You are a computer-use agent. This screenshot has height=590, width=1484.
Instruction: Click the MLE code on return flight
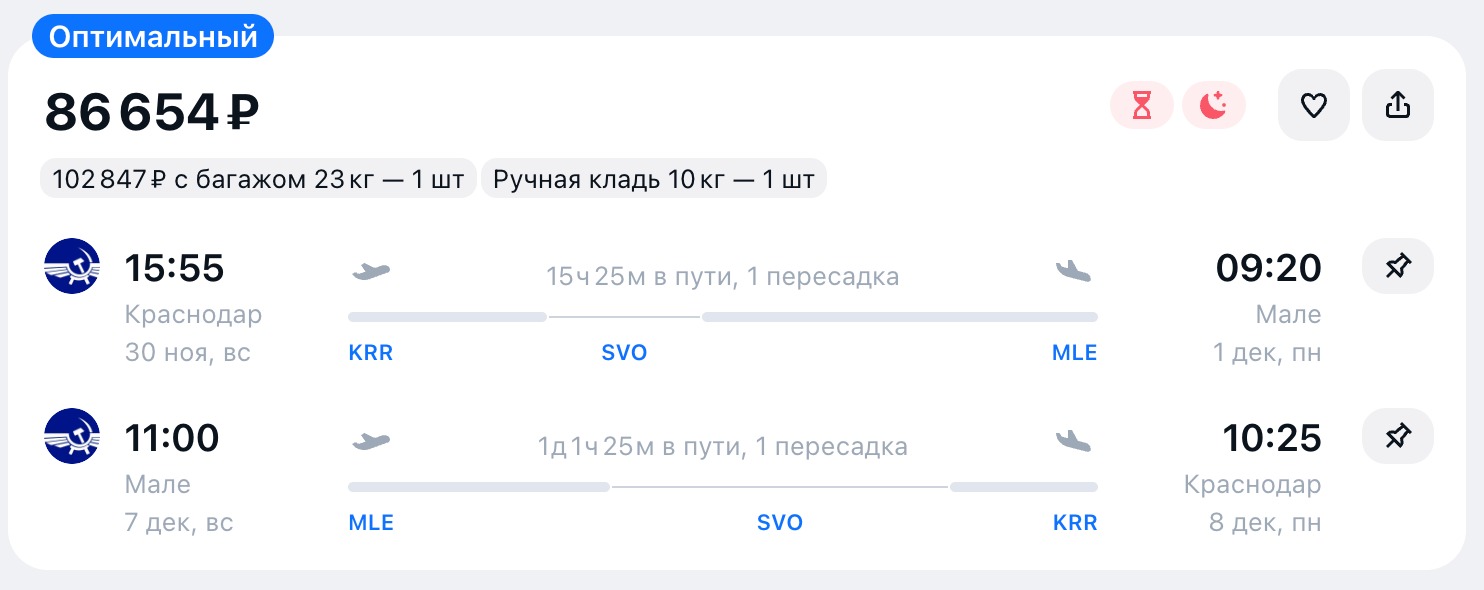point(370,523)
